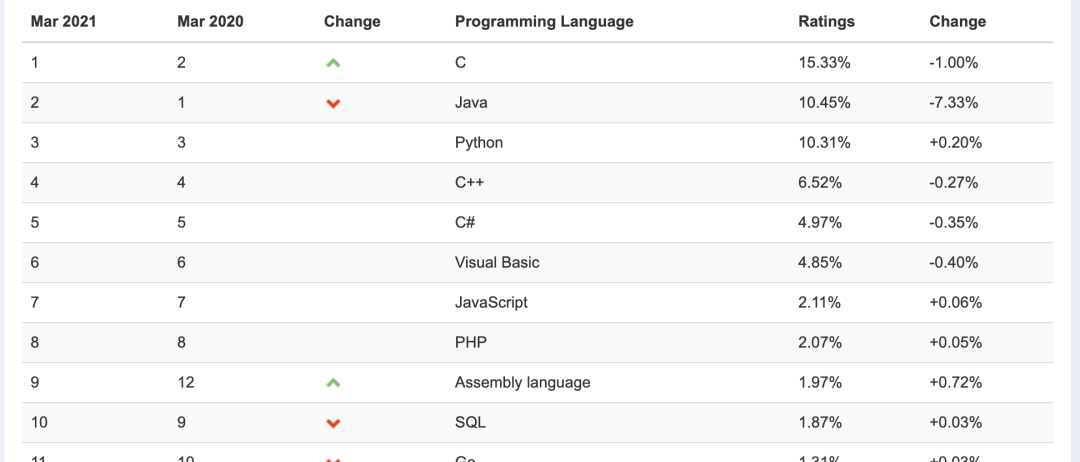This screenshot has width=1080, height=462.
Task: Click the C# language name
Action: click(x=465, y=222)
